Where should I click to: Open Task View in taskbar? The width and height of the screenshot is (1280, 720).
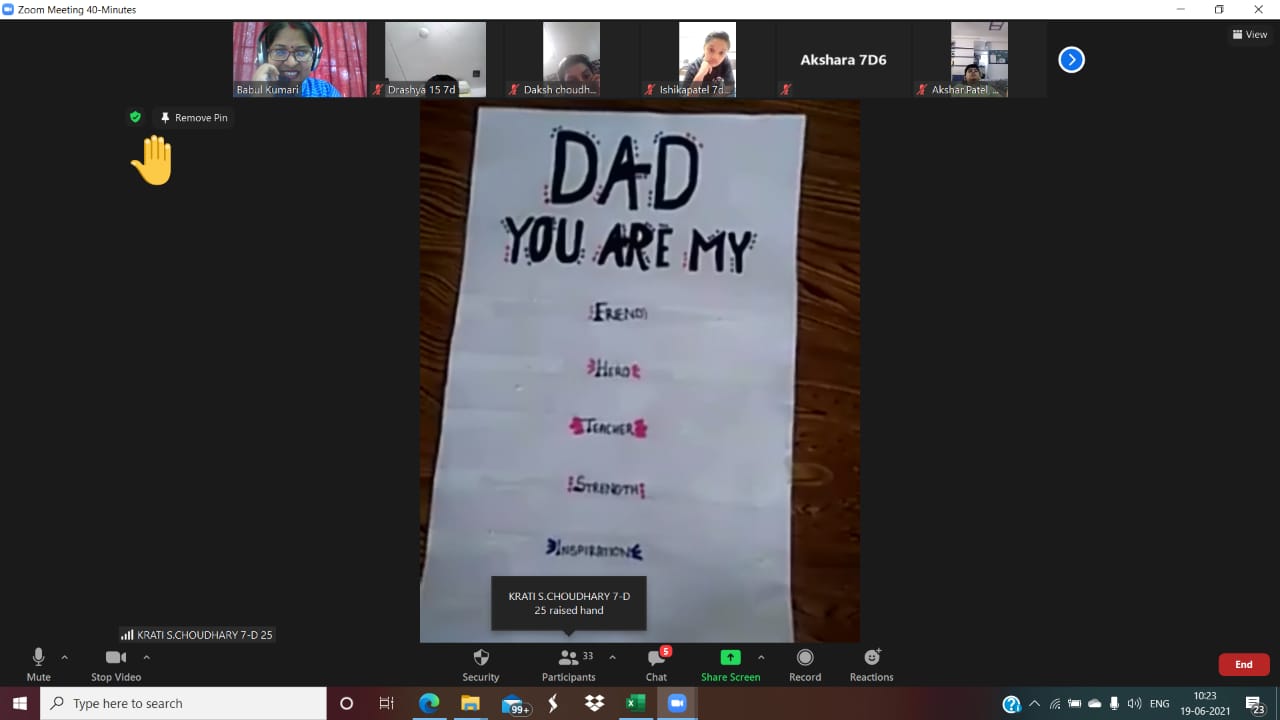386,704
